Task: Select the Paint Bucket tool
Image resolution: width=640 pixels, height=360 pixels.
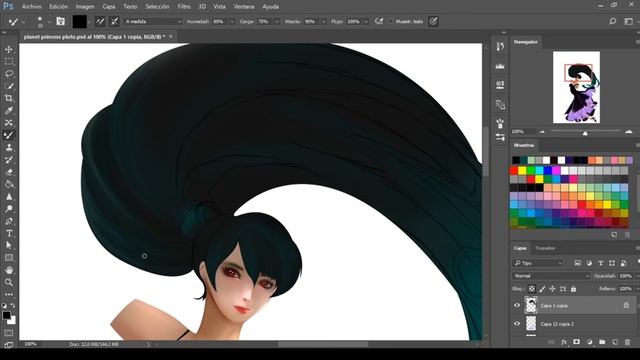Action: 9,184
